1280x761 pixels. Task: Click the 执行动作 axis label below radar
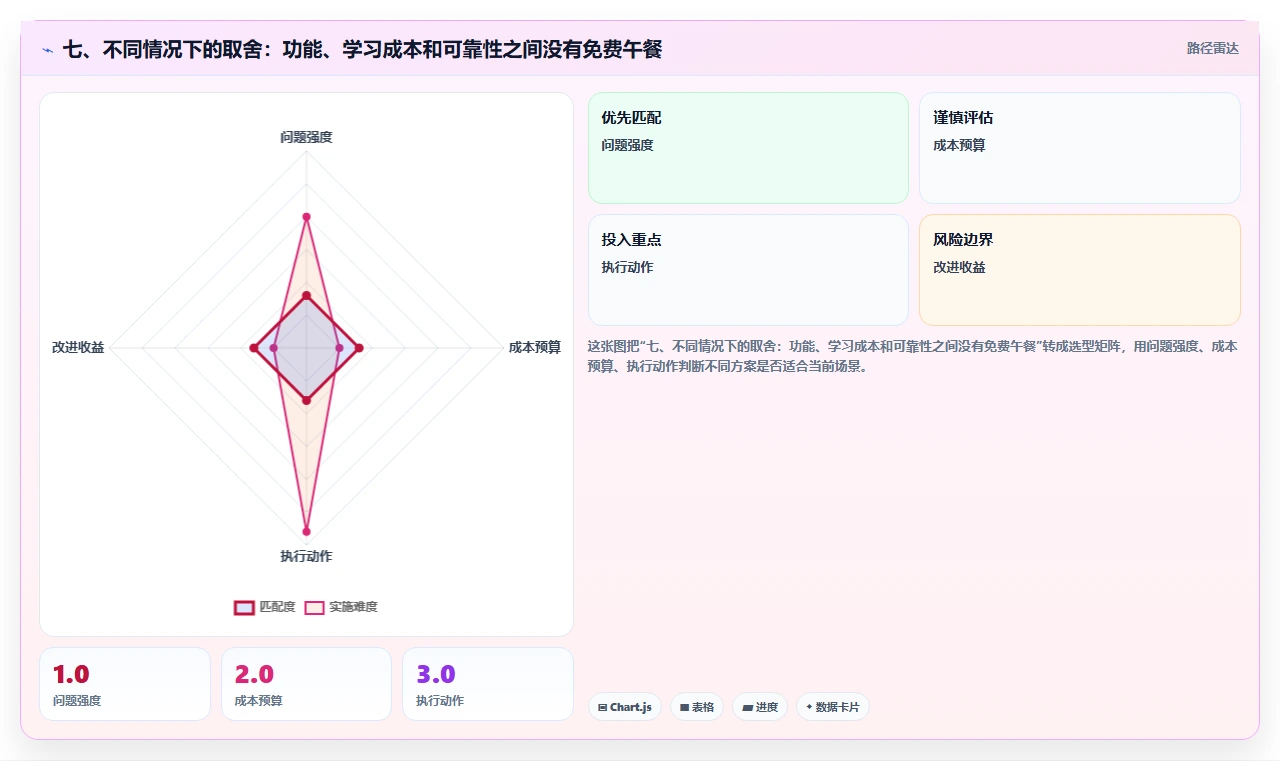[306, 556]
